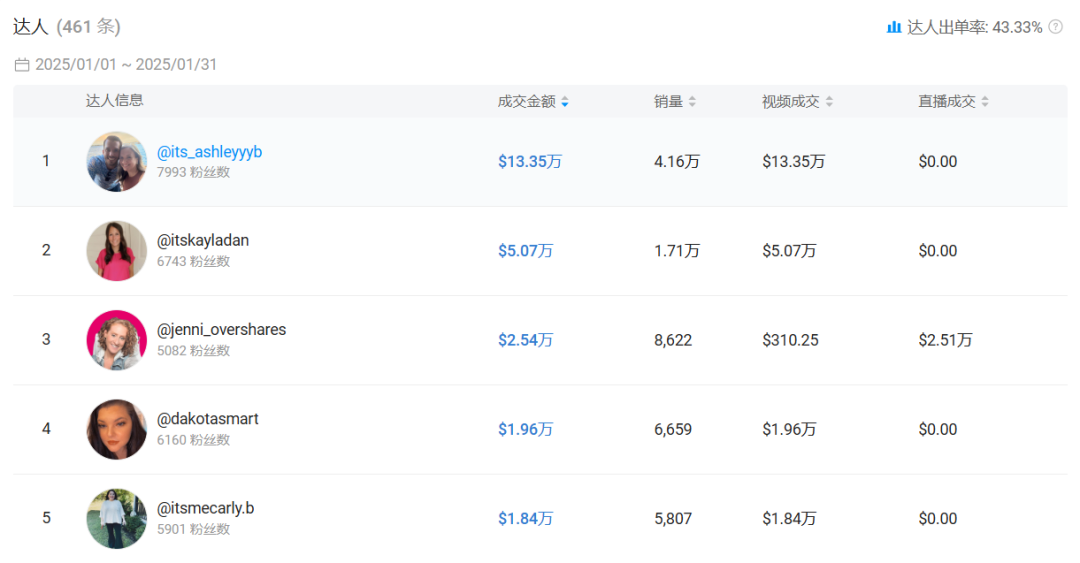Open @its_ashleyyyb profile link
The image size is (1080, 563).
point(209,152)
